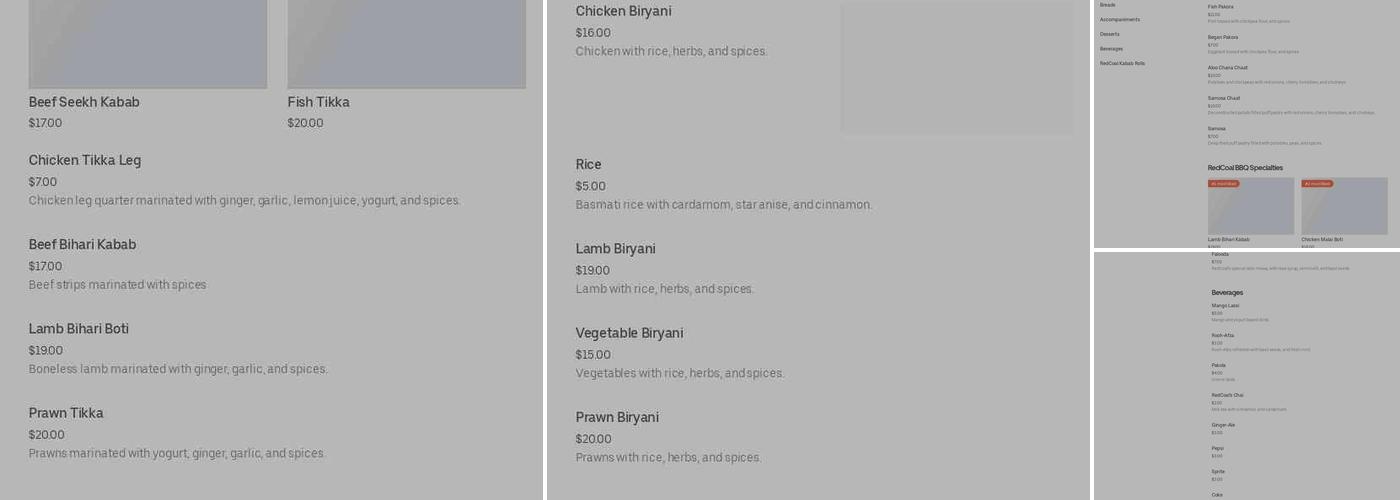
Task: Select Lamb Bihari Boti
Action: [78, 329]
